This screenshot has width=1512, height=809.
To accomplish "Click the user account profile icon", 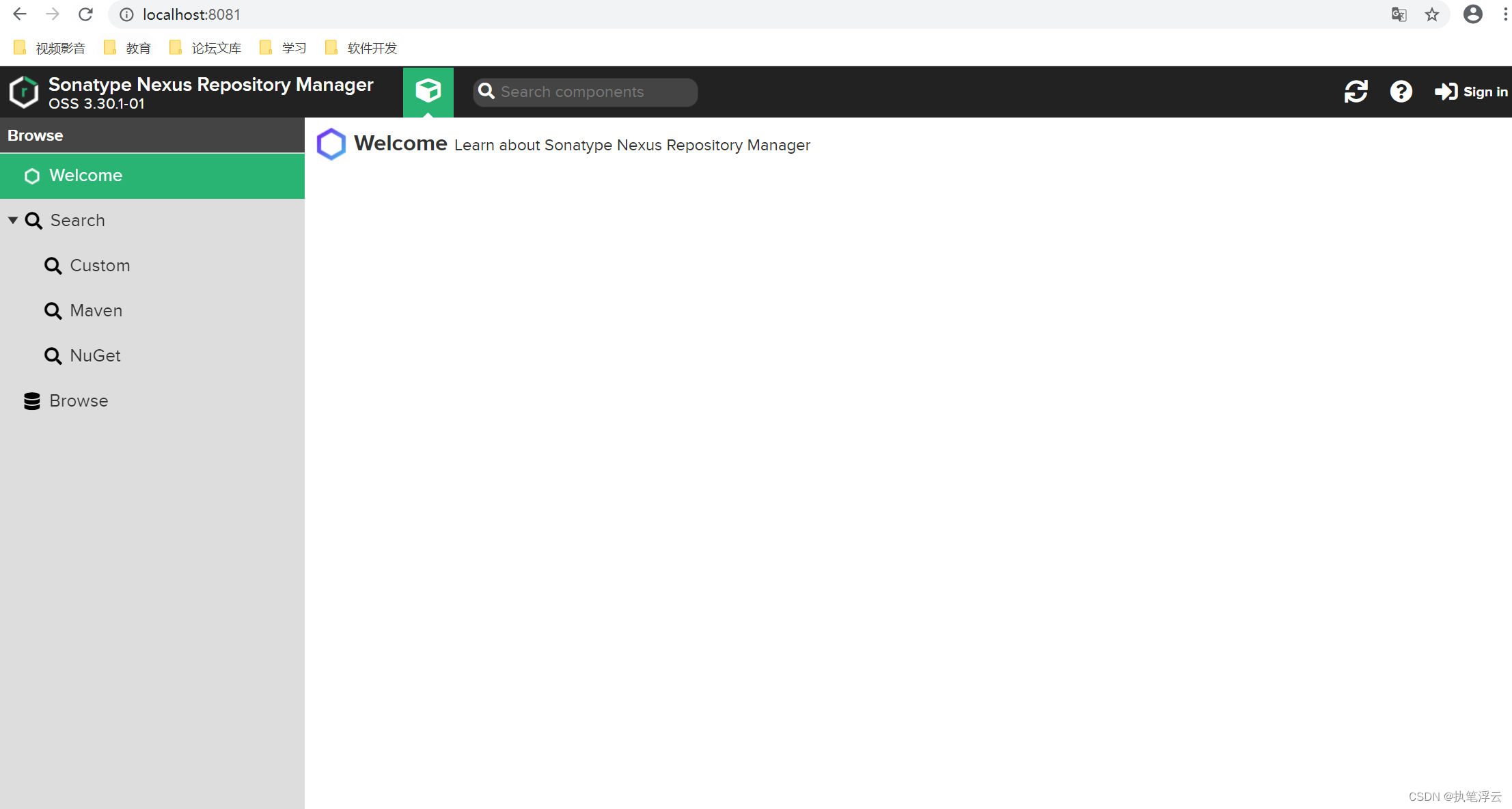I will [1470, 14].
